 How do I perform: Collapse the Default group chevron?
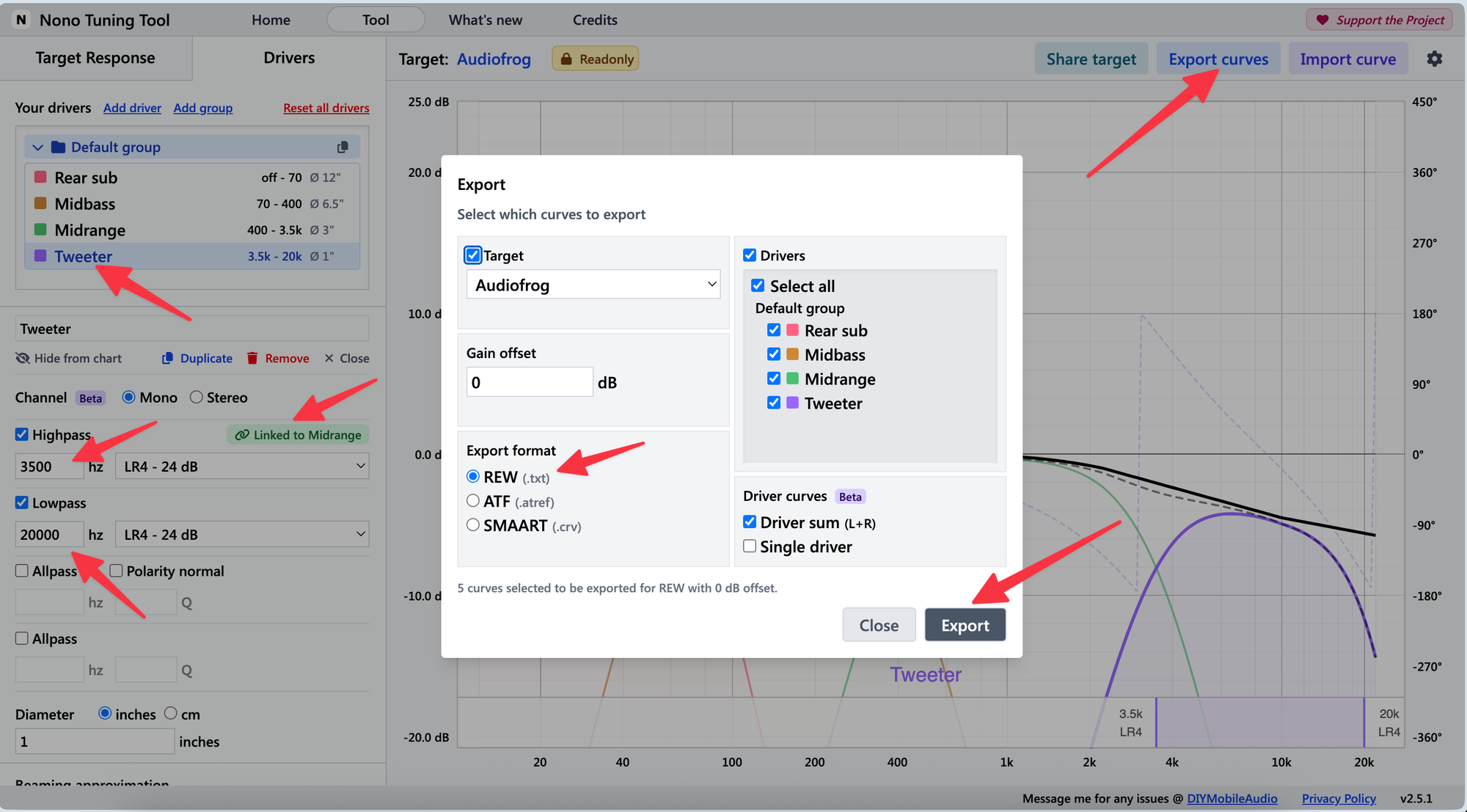(x=38, y=147)
